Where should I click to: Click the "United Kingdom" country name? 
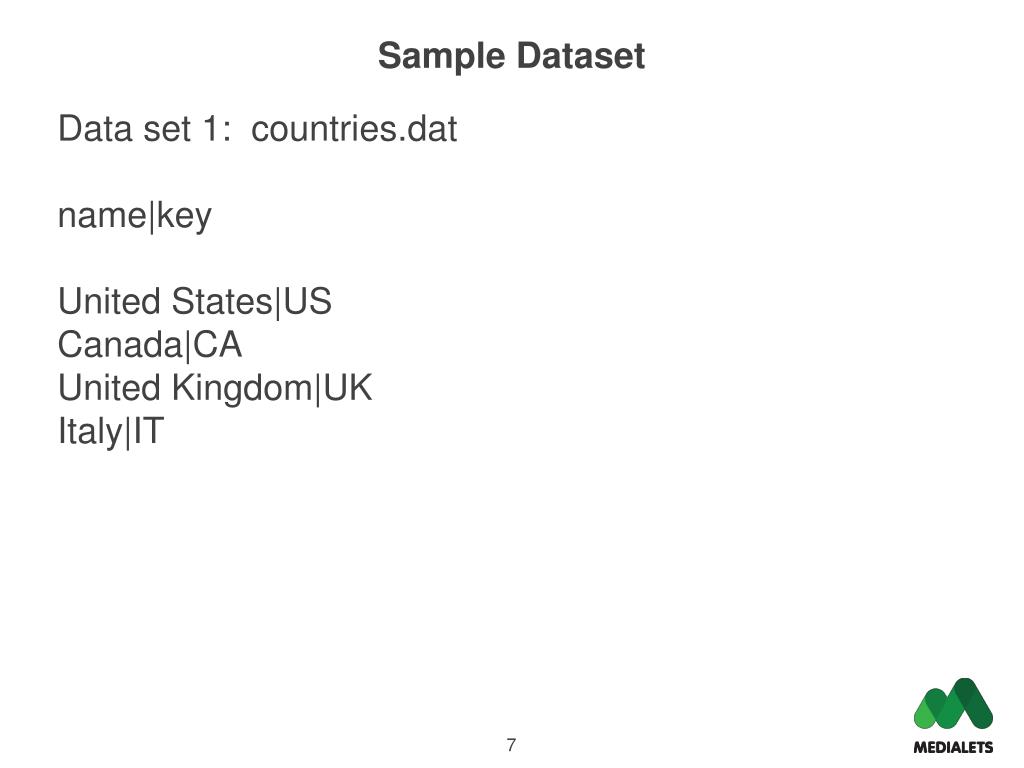[185, 388]
